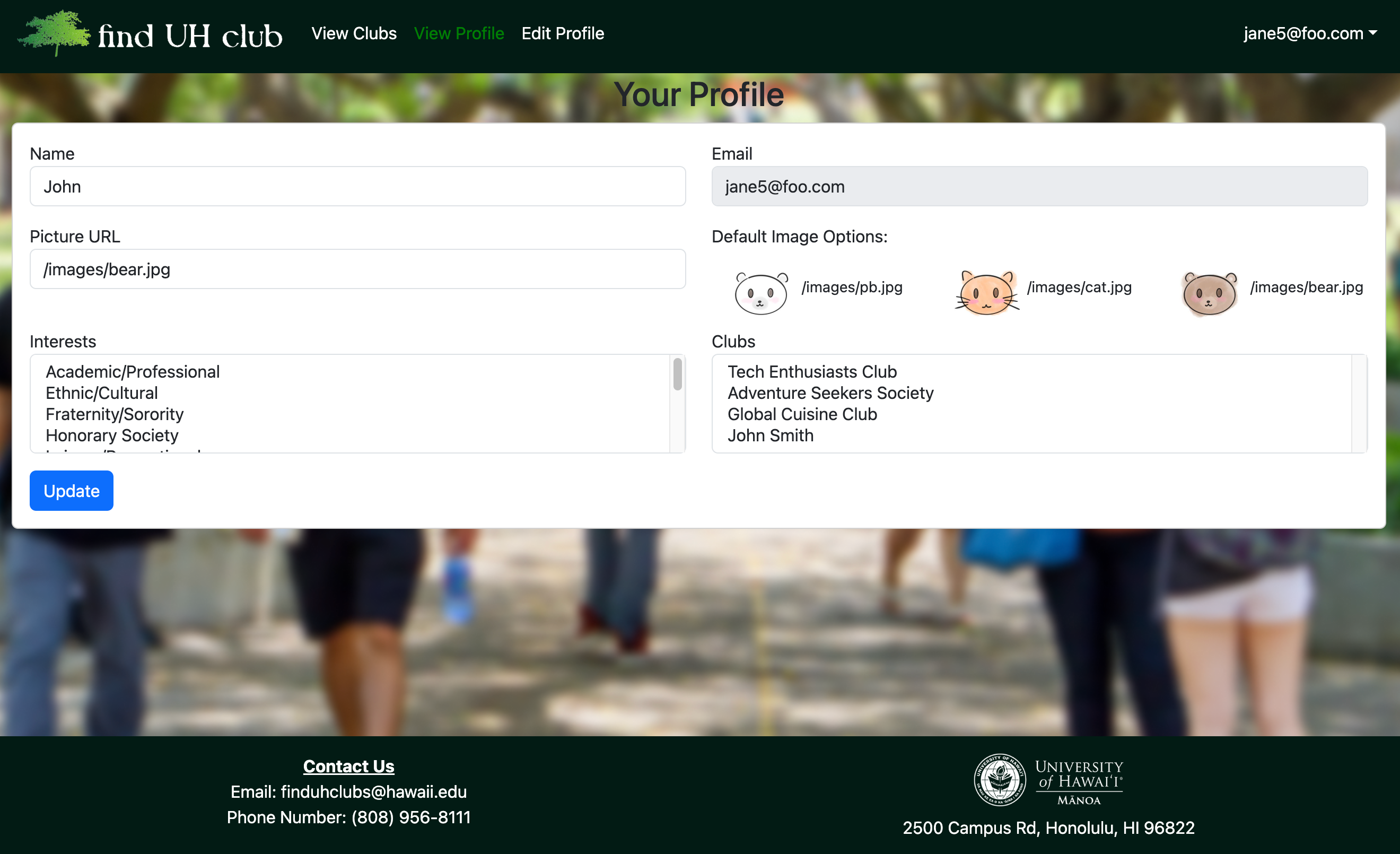1400x854 pixels.
Task: Go to View Clubs page
Action: (354, 33)
